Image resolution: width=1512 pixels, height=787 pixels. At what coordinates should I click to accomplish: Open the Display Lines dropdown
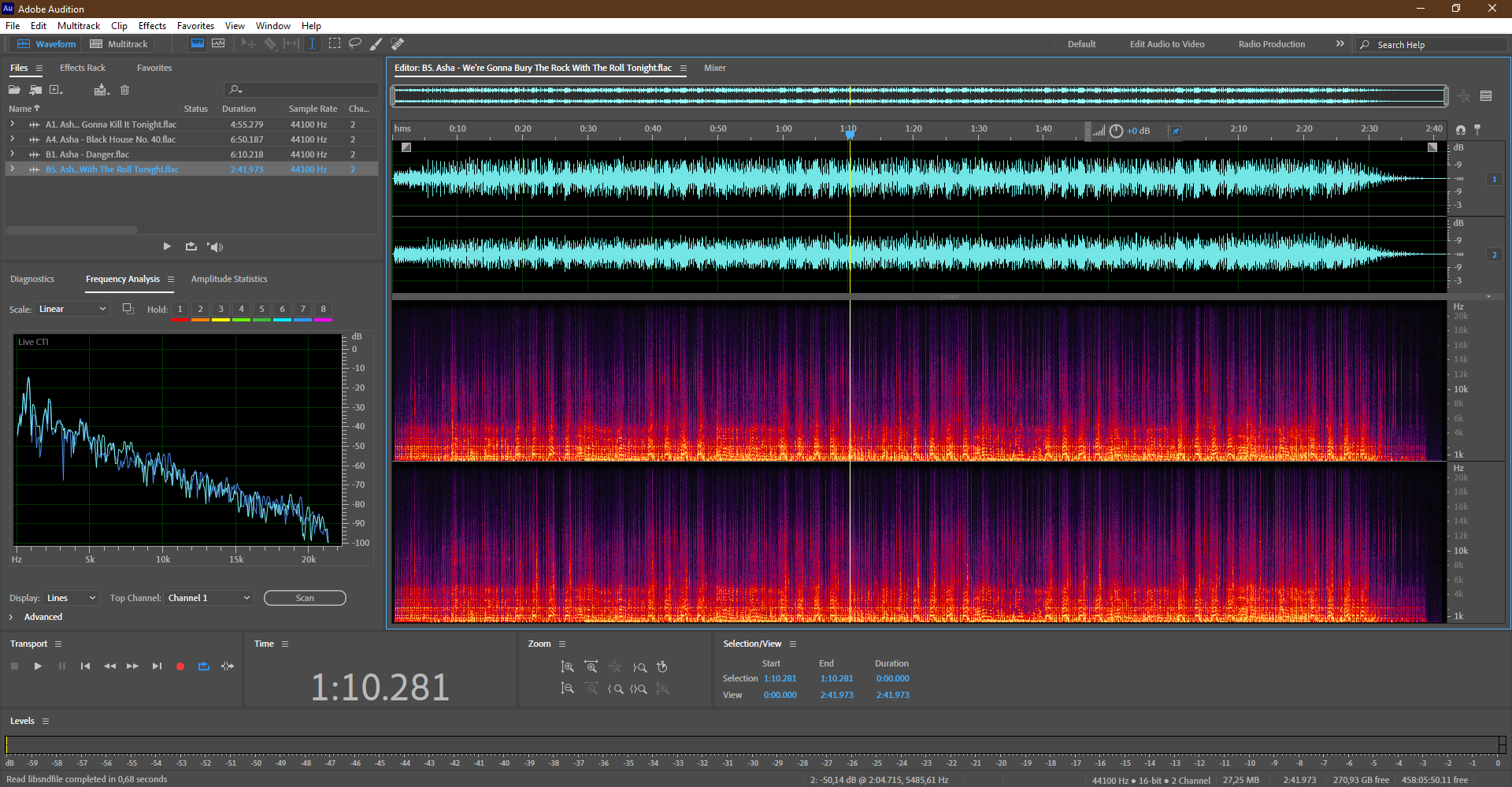pos(71,599)
